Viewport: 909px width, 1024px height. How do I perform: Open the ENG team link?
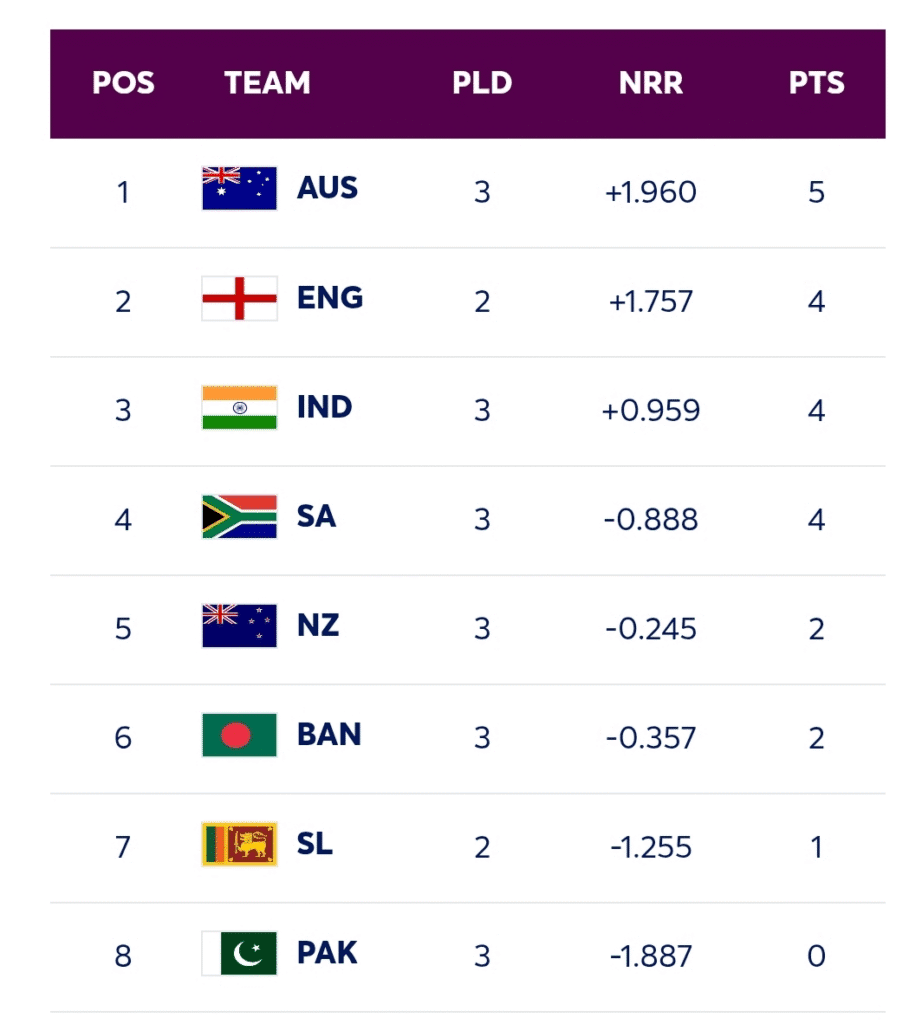329,298
